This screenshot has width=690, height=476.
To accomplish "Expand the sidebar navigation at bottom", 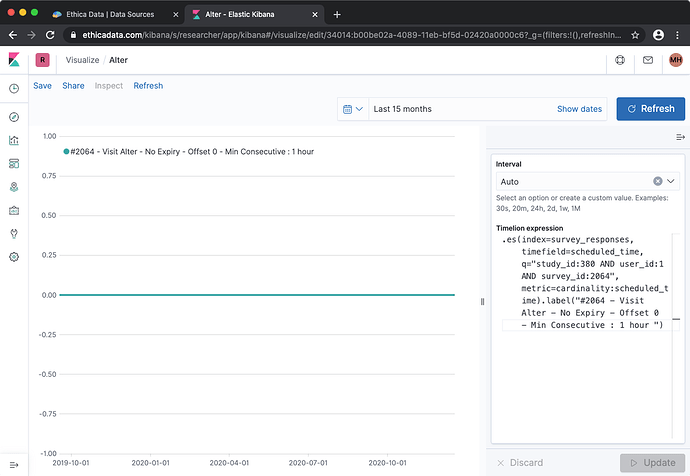I will [x=14, y=465].
